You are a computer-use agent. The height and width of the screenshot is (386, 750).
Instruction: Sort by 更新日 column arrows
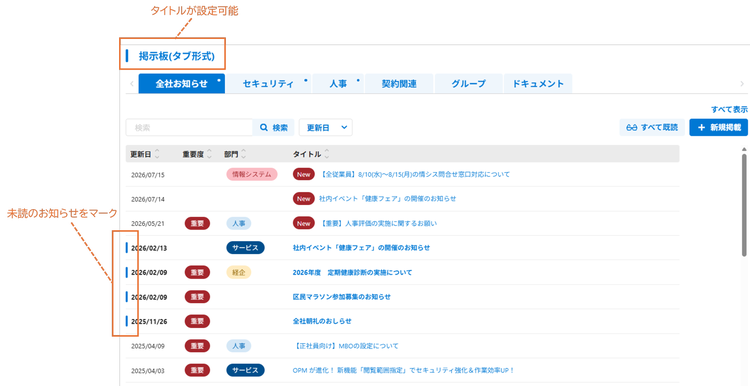157,154
